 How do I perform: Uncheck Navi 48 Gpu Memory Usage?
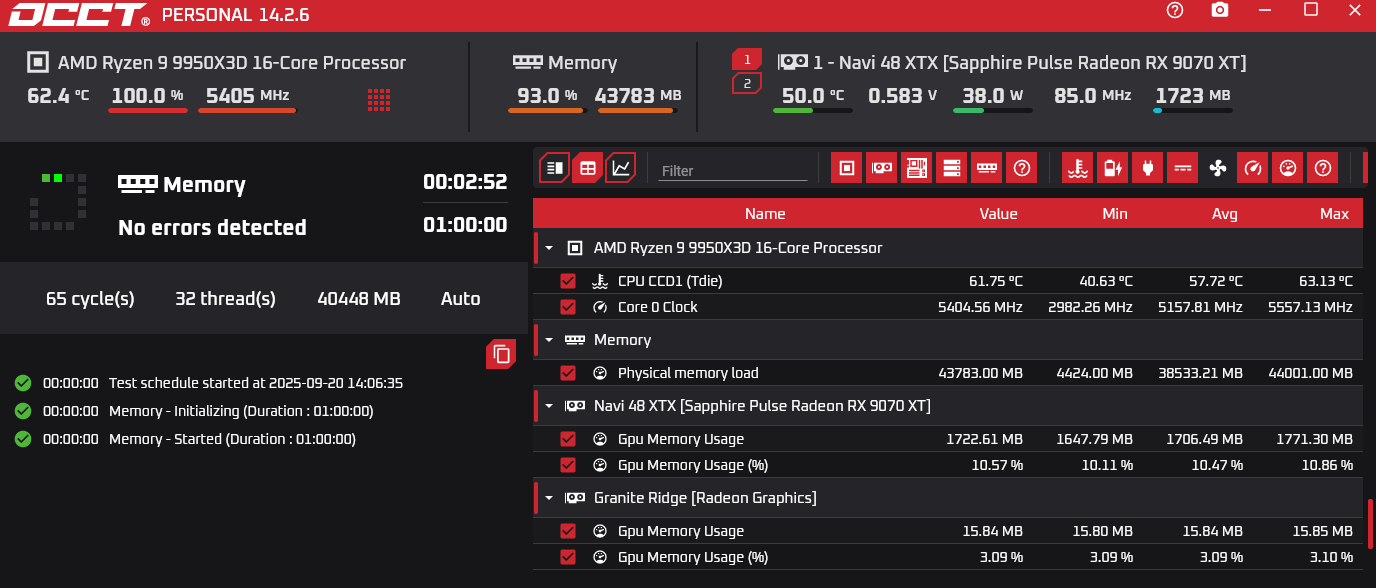point(568,439)
